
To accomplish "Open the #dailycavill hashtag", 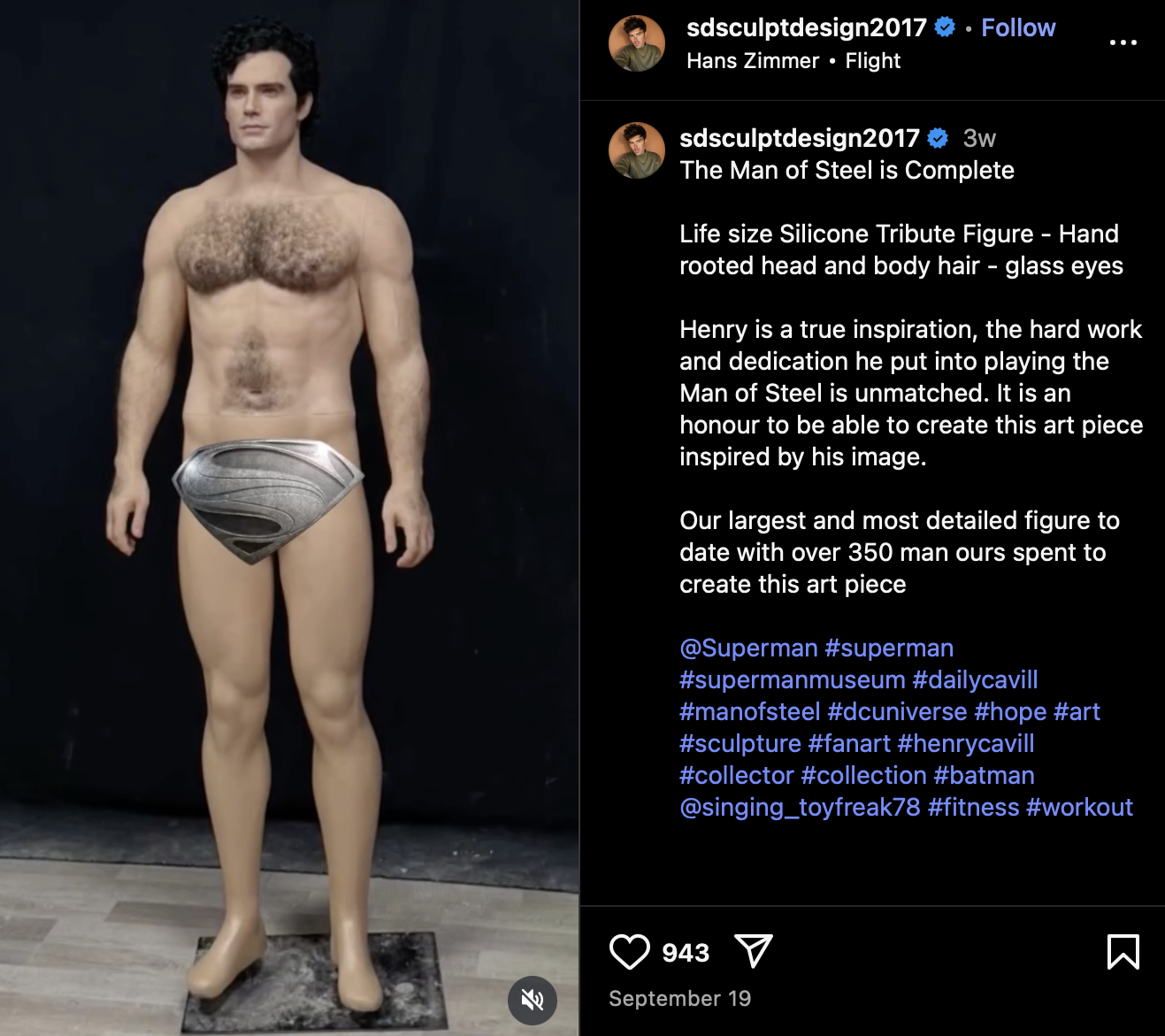I will click(x=975, y=680).
